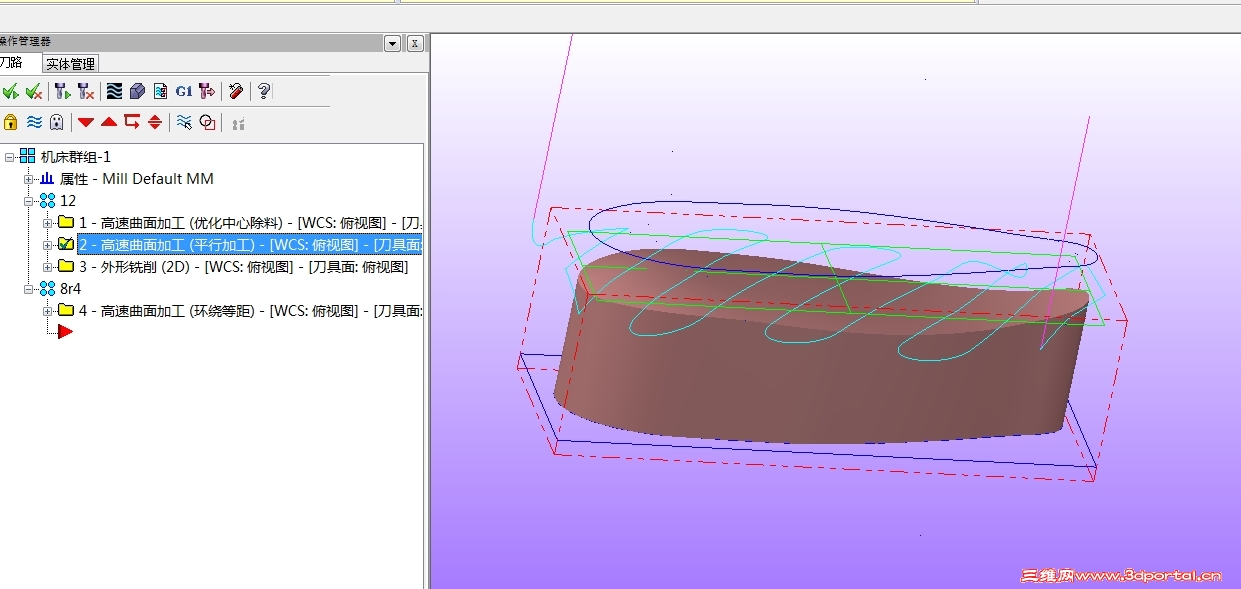This screenshot has height=589, width=1241.
Task: Click the red insert arrow in the operations tree
Action: pyautogui.click(x=65, y=331)
